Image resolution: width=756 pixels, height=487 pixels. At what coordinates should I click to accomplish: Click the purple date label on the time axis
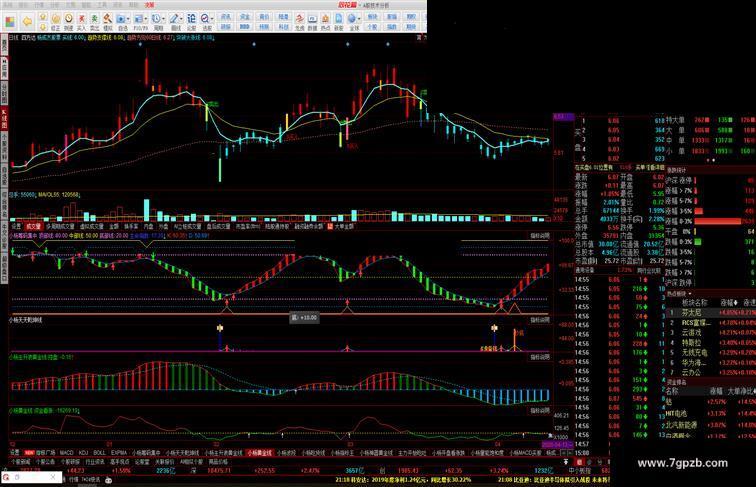[558, 444]
